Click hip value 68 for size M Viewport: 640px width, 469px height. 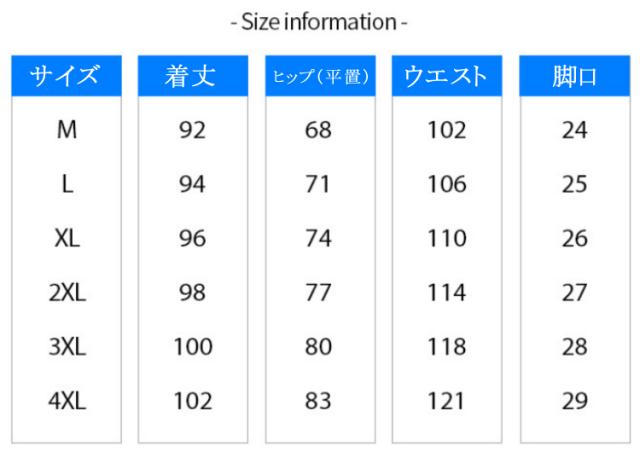319,130
